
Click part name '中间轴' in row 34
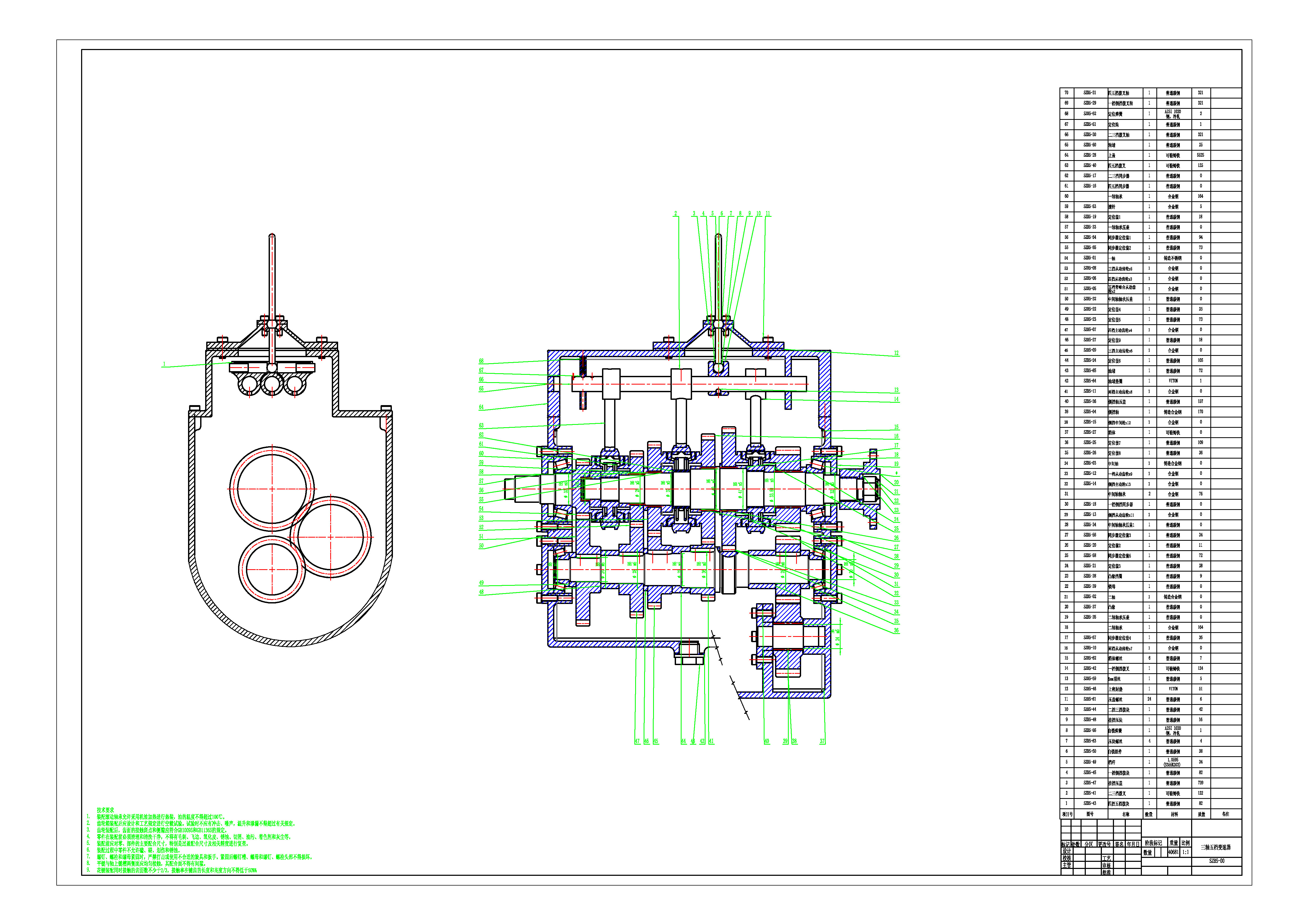pyautogui.click(x=1113, y=464)
